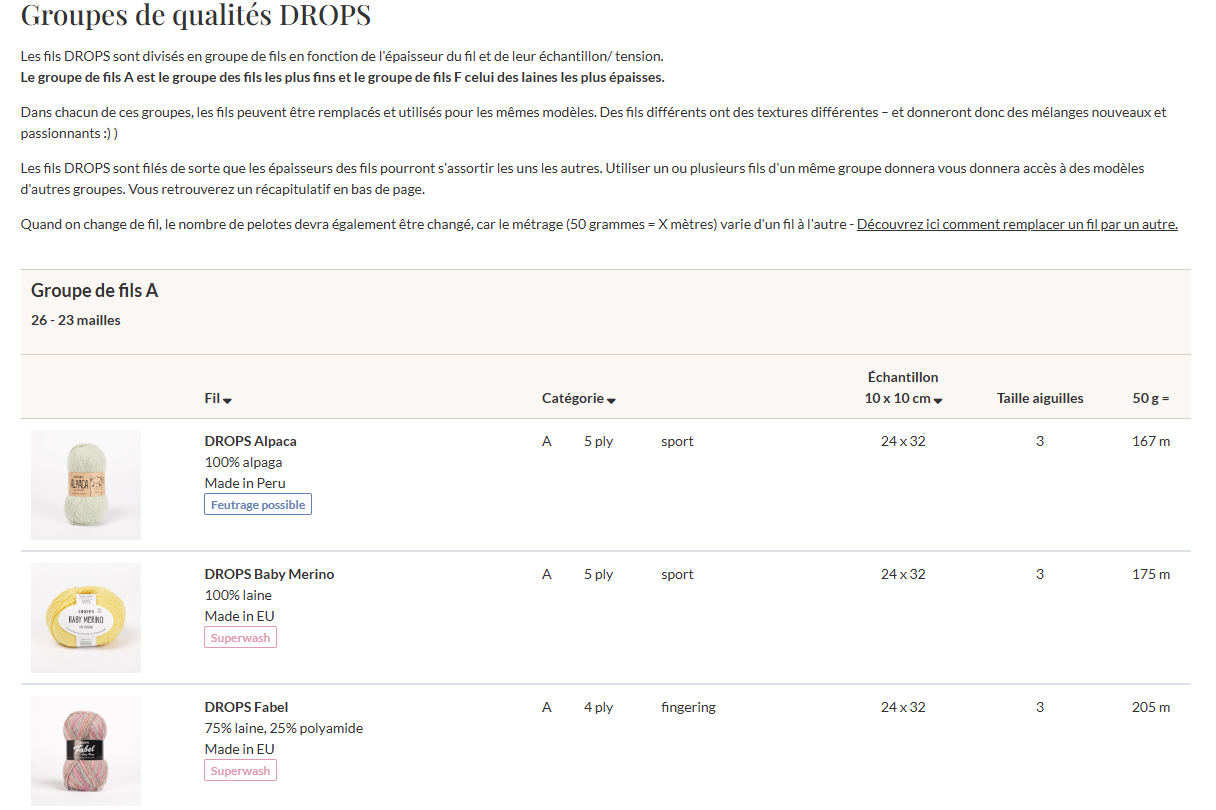This screenshot has height=810, width=1216.
Task: Click the 50 g = column header
Action: pos(1151,398)
